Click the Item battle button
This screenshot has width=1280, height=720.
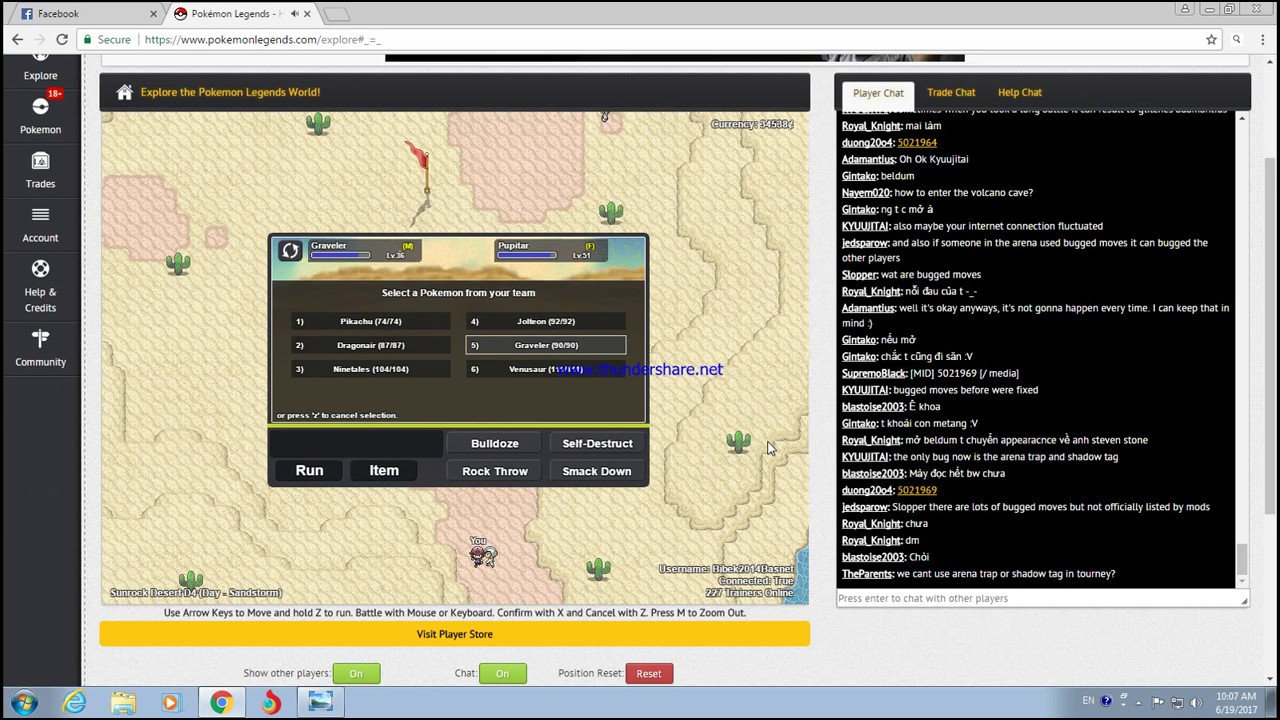[384, 471]
